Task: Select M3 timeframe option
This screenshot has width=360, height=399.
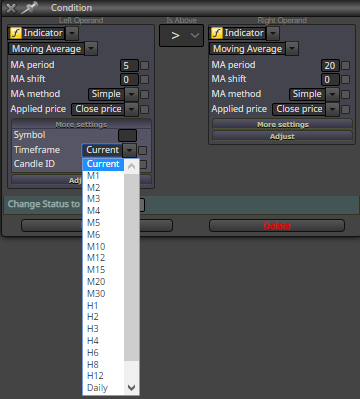Action: coord(103,199)
